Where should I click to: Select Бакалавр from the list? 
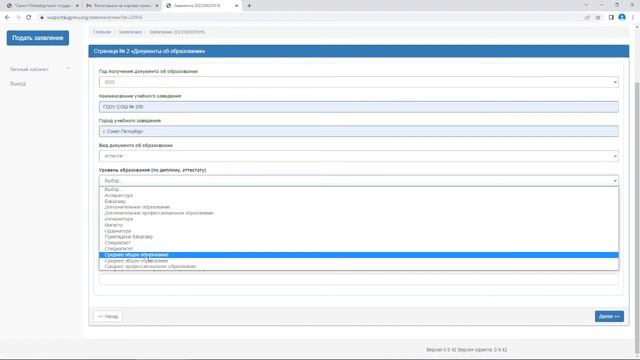click(x=359, y=201)
